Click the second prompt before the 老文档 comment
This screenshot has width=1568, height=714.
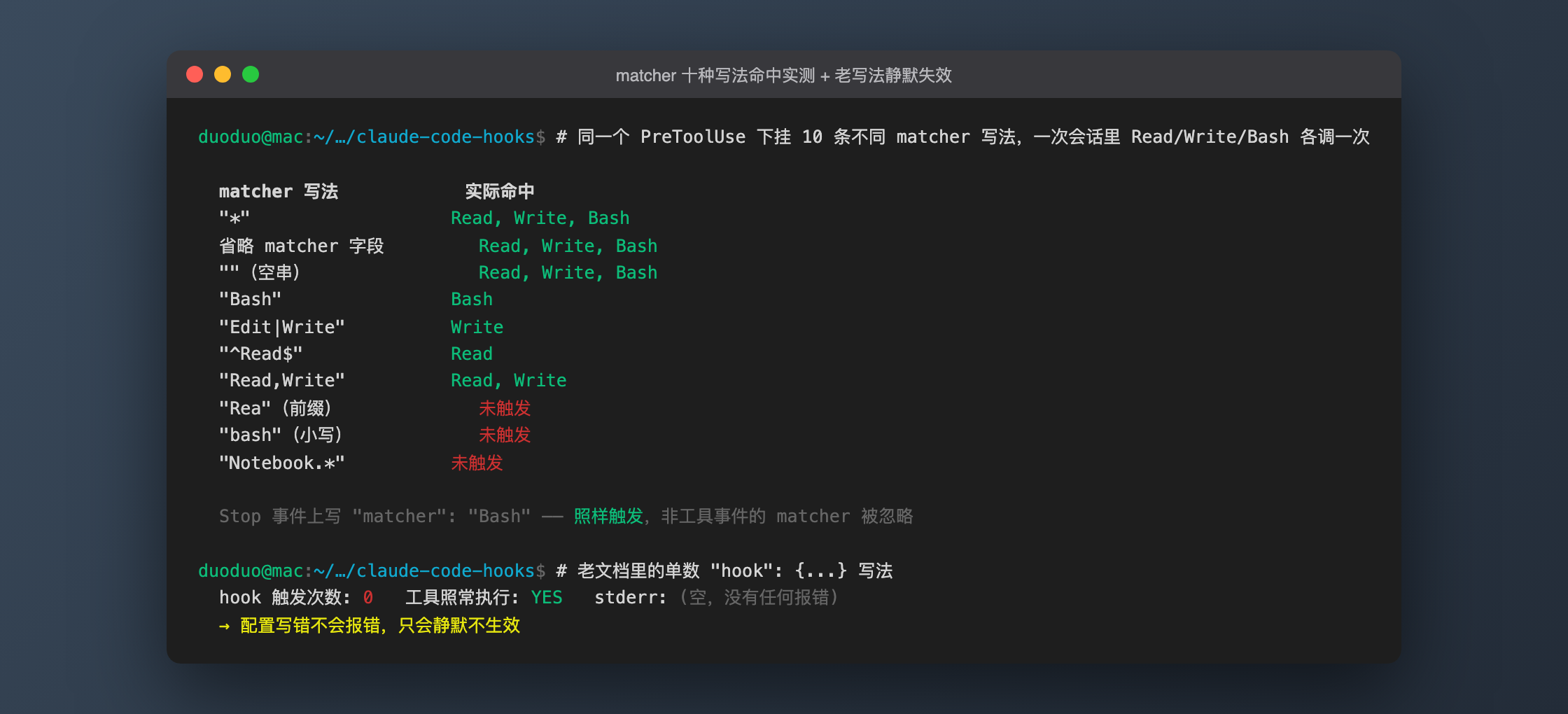[x=372, y=570]
